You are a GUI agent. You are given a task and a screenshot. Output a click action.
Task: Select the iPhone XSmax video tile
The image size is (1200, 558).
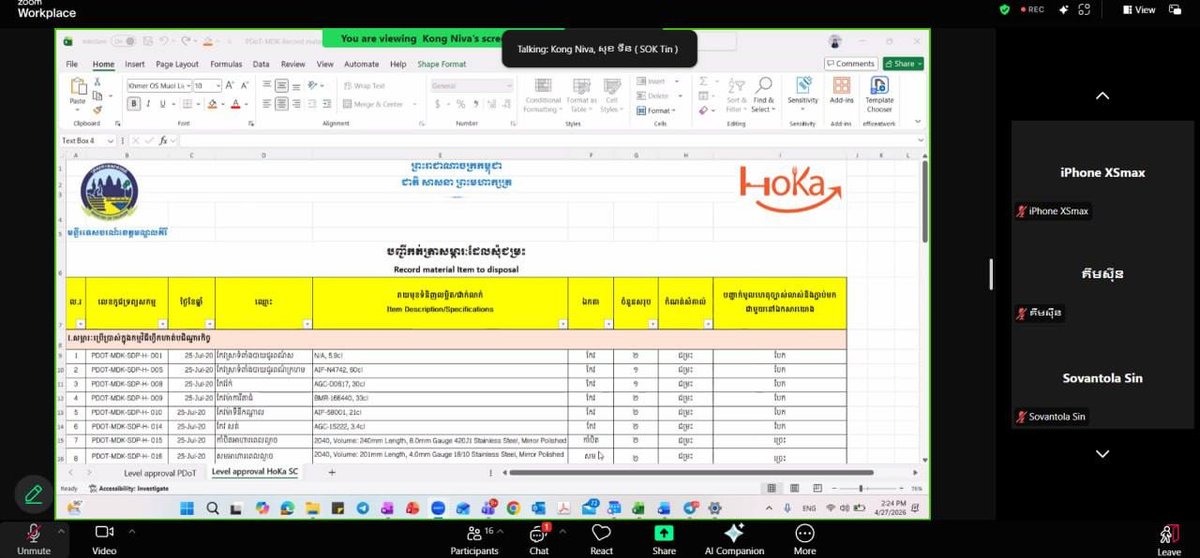point(1102,172)
